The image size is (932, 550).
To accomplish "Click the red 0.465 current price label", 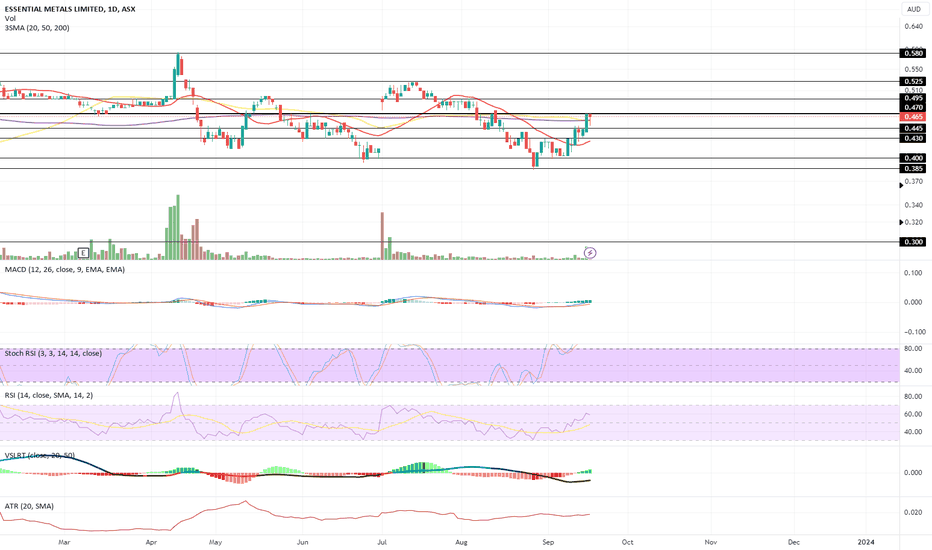I will coord(914,117).
